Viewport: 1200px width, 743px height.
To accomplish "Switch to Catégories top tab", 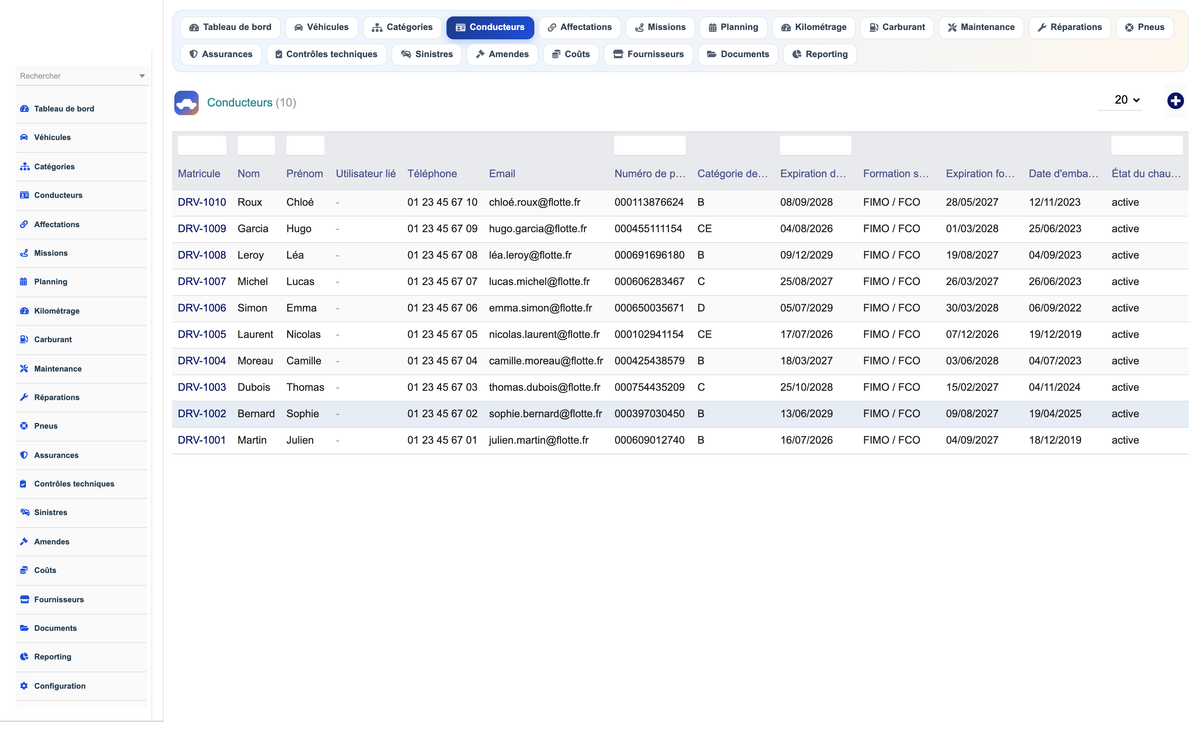I will [x=402, y=27].
